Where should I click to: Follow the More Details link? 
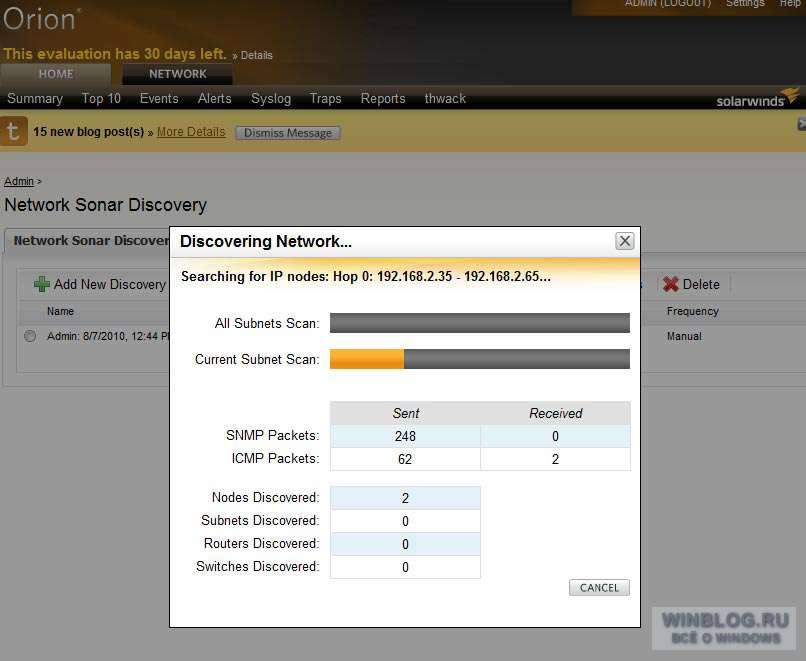coord(191,132)
